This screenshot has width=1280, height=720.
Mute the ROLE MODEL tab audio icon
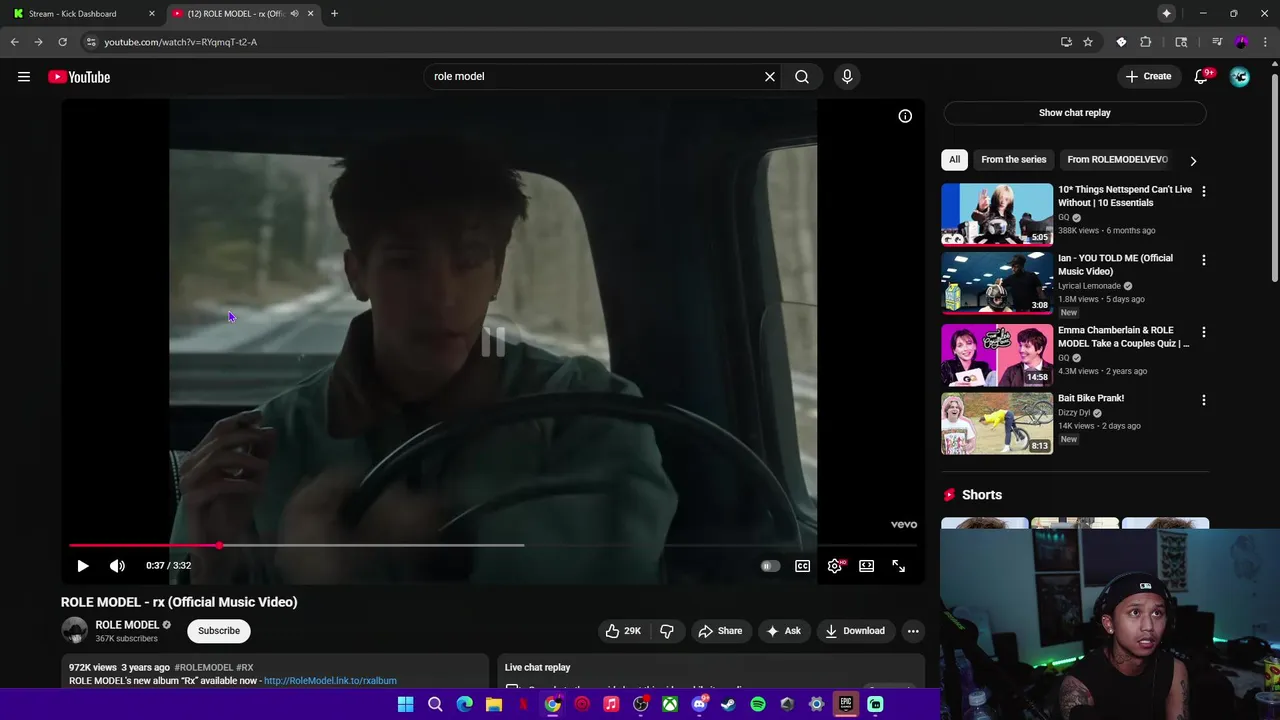(x=294, y=14)
